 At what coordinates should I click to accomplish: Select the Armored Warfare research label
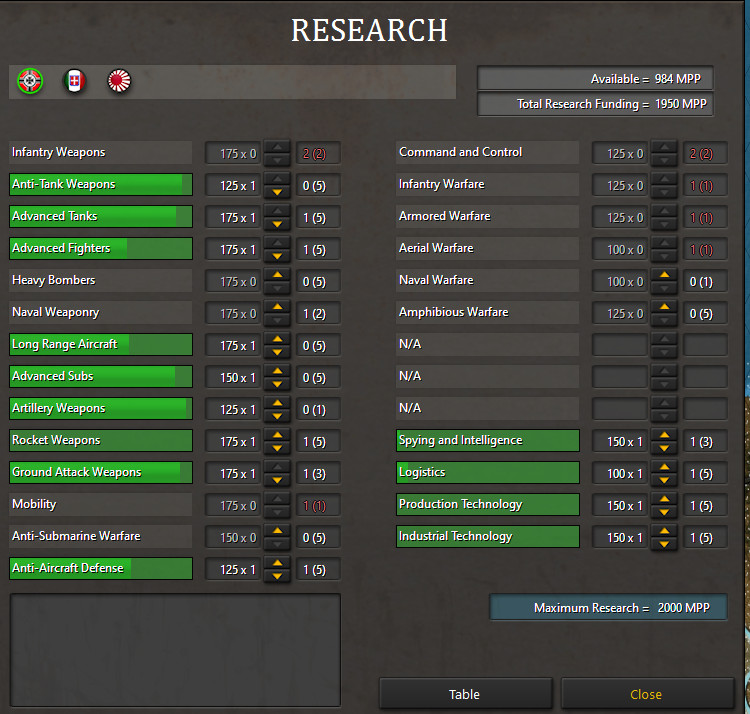pos(488,217)
